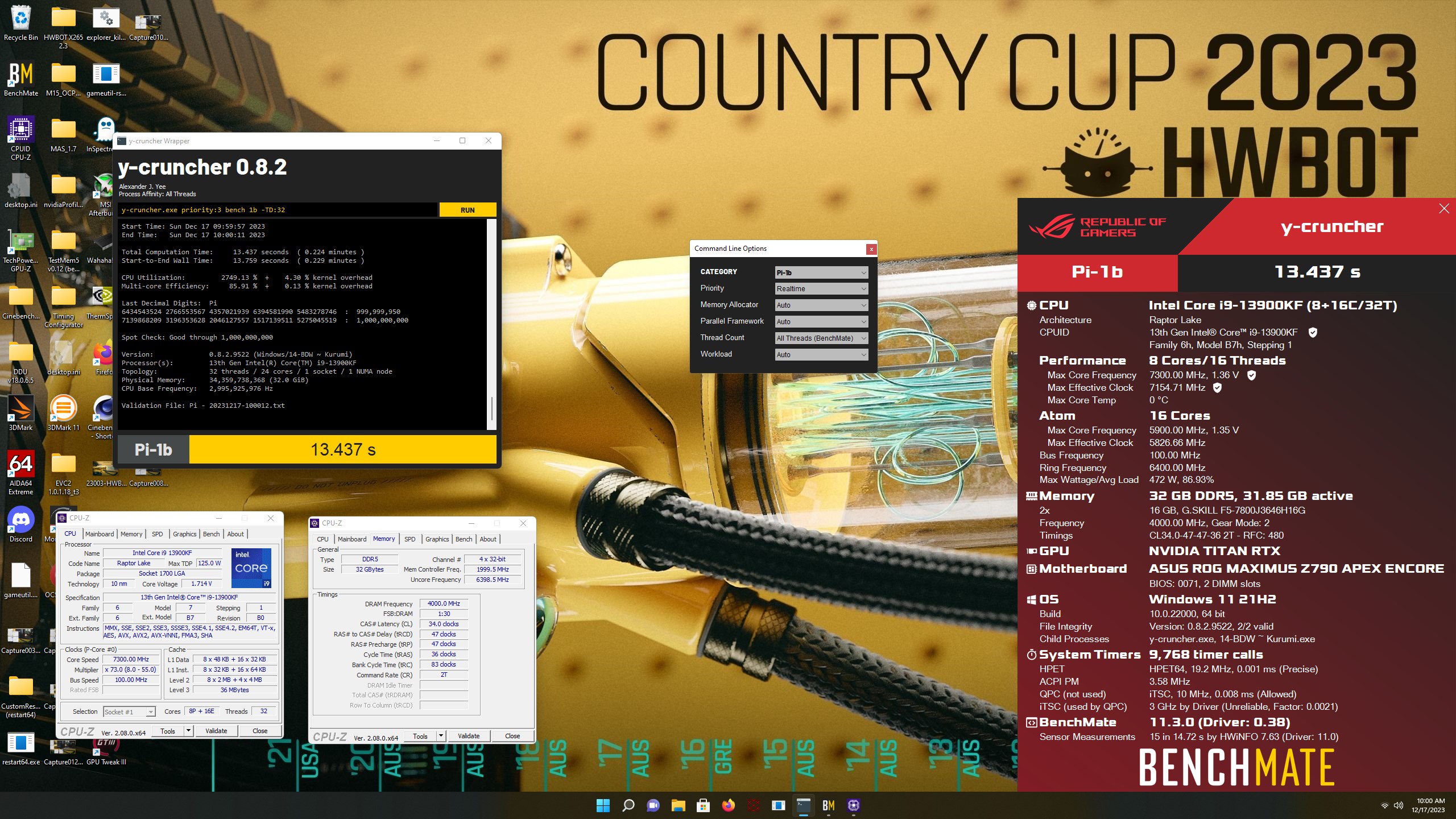Open the DDU v18.0.6.5 folder
Viewport: 1456px width, 819px height.
[x=20, y=362]
